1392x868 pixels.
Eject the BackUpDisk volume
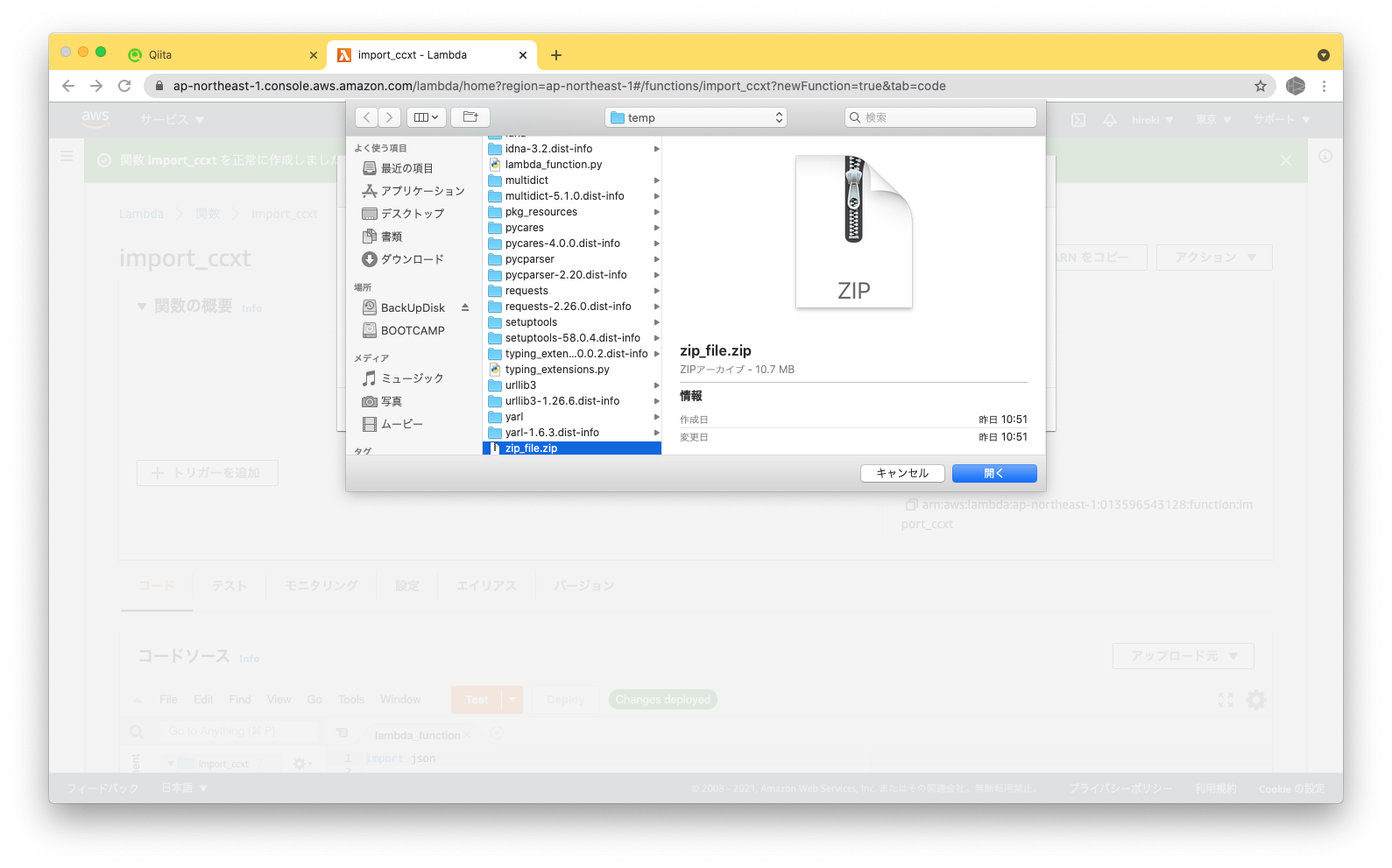[465, 307]
